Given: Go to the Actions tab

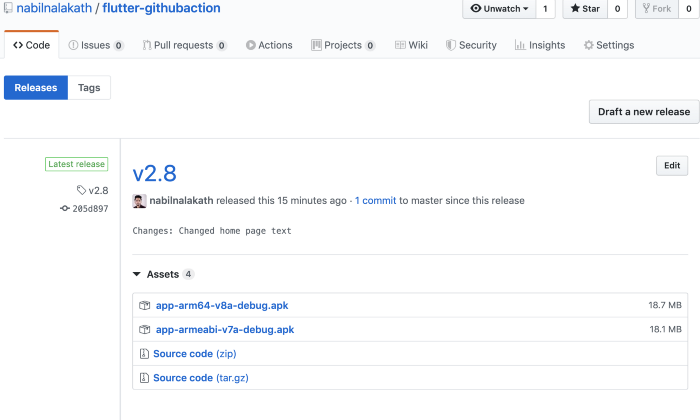Looking at the screenshot, I should pyautogui.click(x=269, y=45).
